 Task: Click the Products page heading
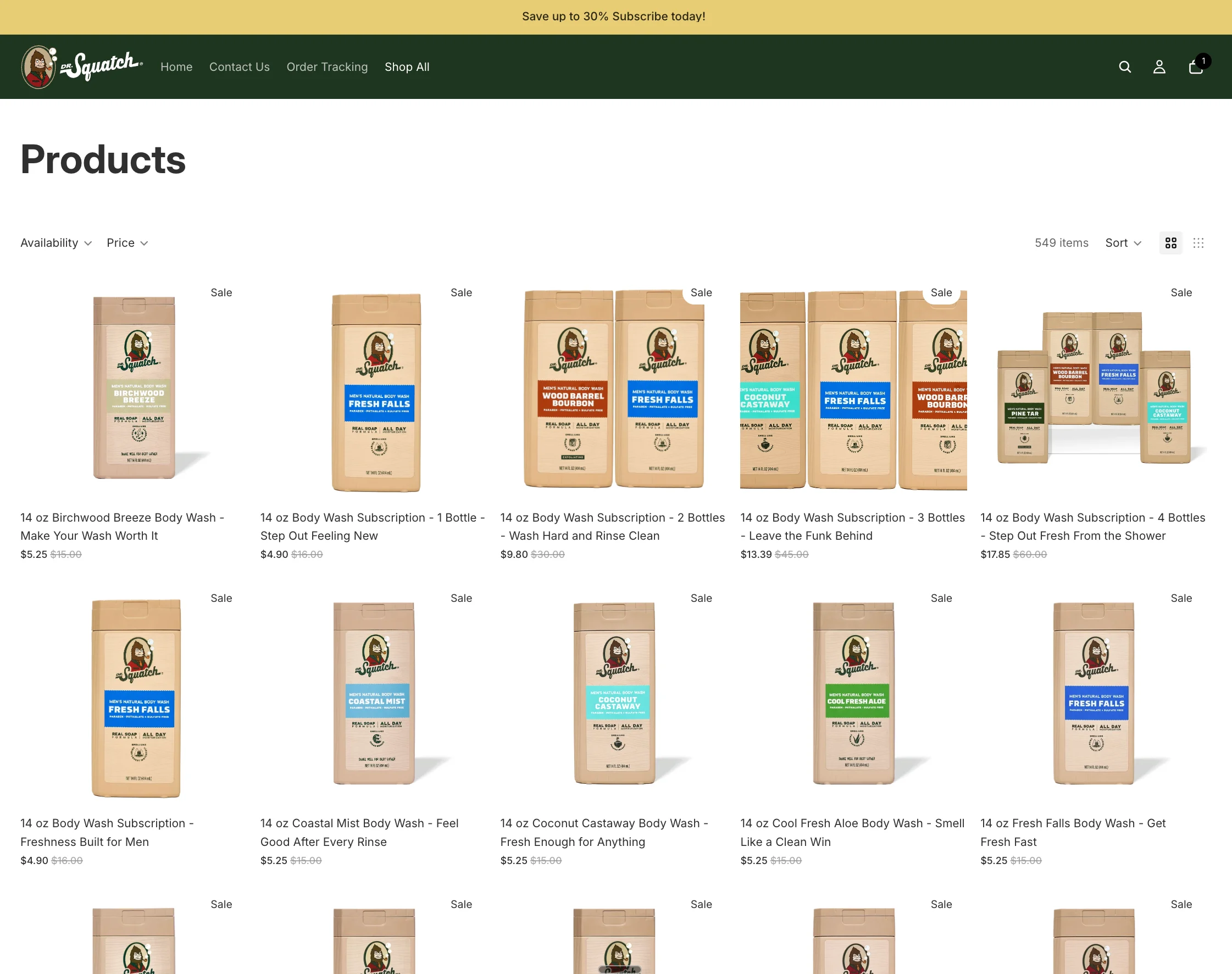pos(103,159)
